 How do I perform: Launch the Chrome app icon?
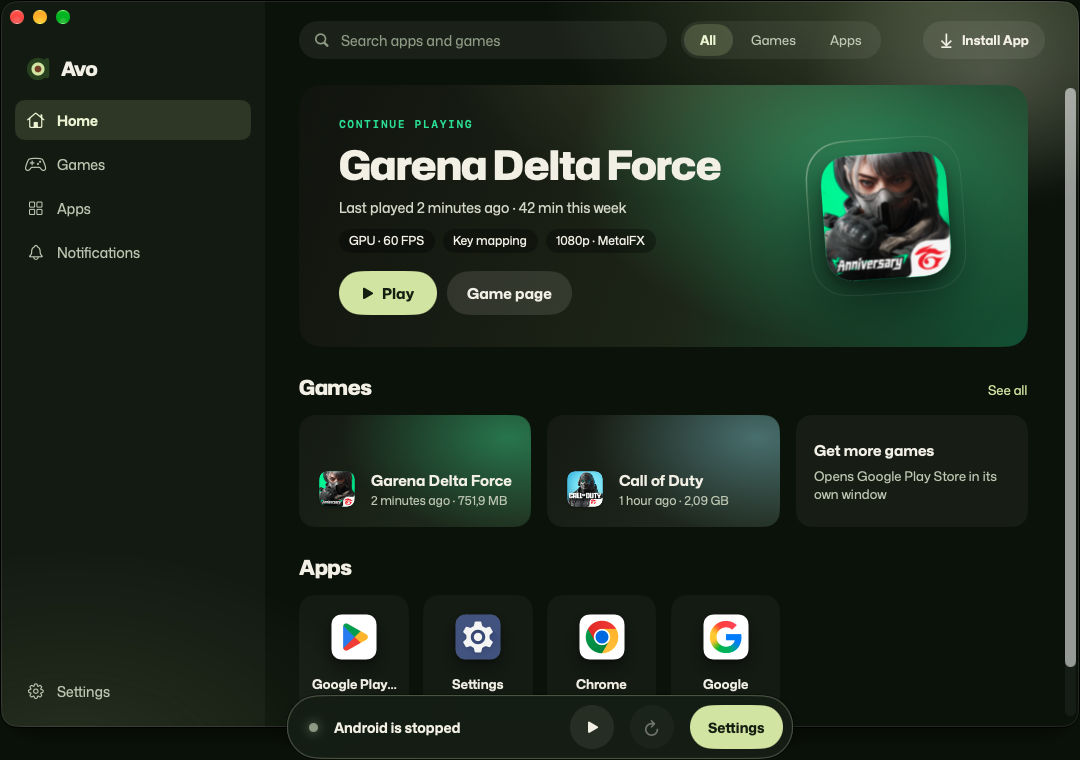pos(601,637)
